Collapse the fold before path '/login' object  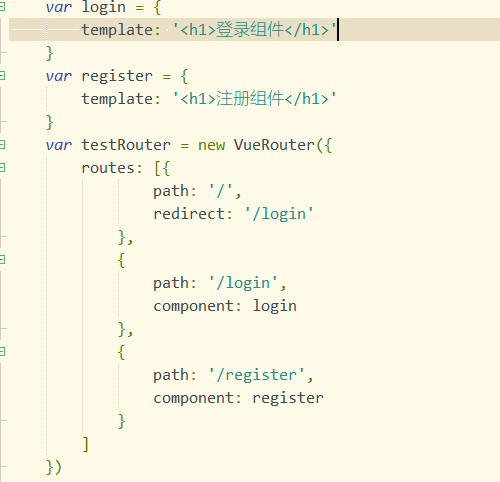(x=2, y=260)
